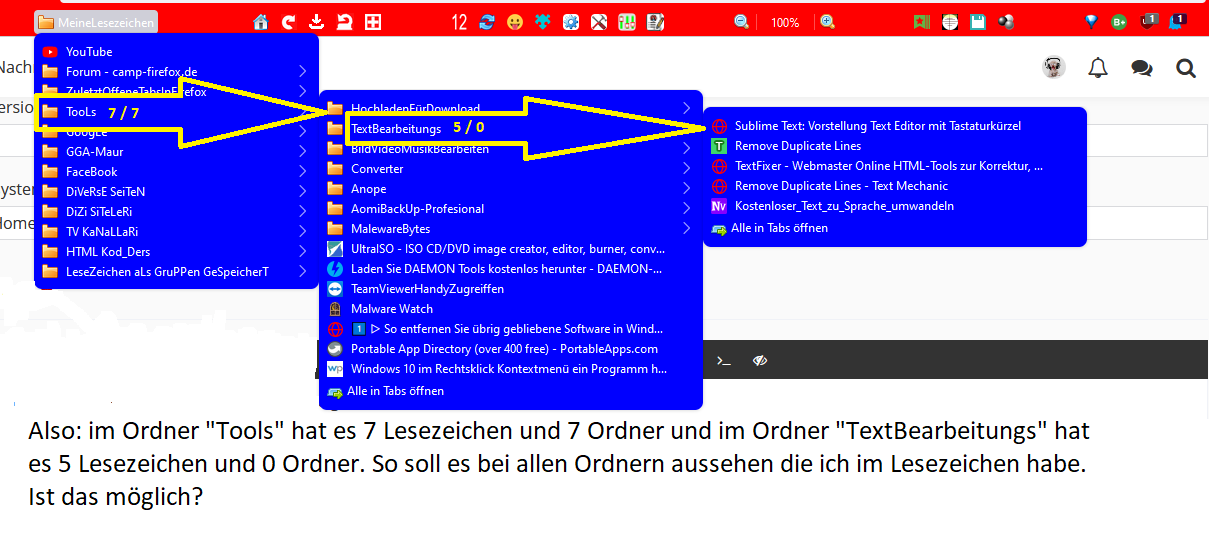Expand the Converter folder arrow
1209x537 pixels.
tap(686, 169)
